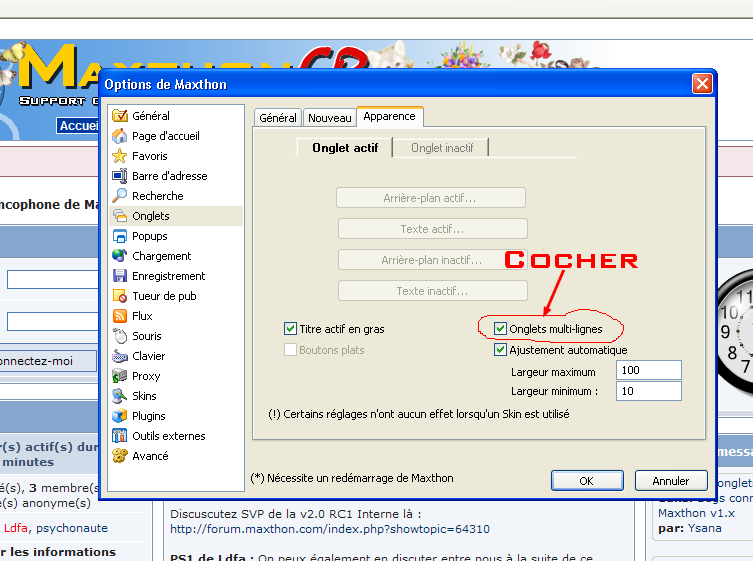The height and width of the screenshot is (561, 753).
Task: Click the Annuler button
Action: point(671,480)
